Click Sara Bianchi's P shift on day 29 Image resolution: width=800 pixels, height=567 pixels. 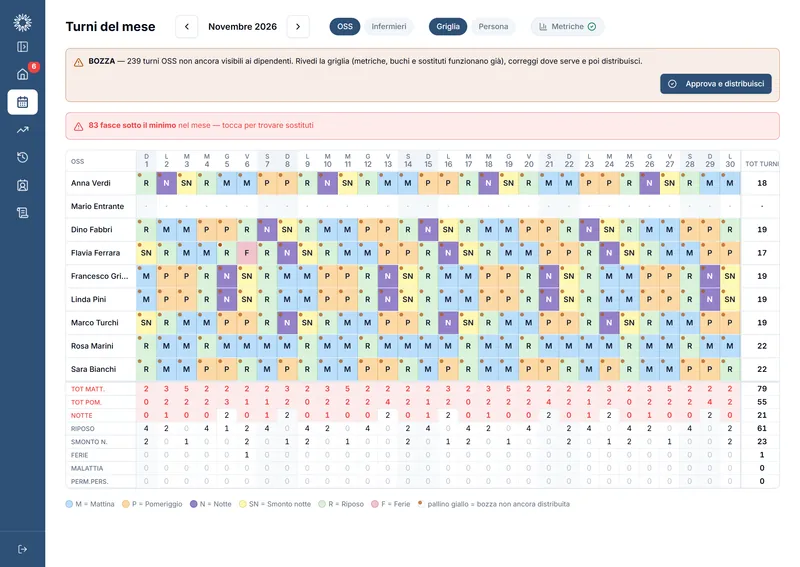(x=710, y=369)
